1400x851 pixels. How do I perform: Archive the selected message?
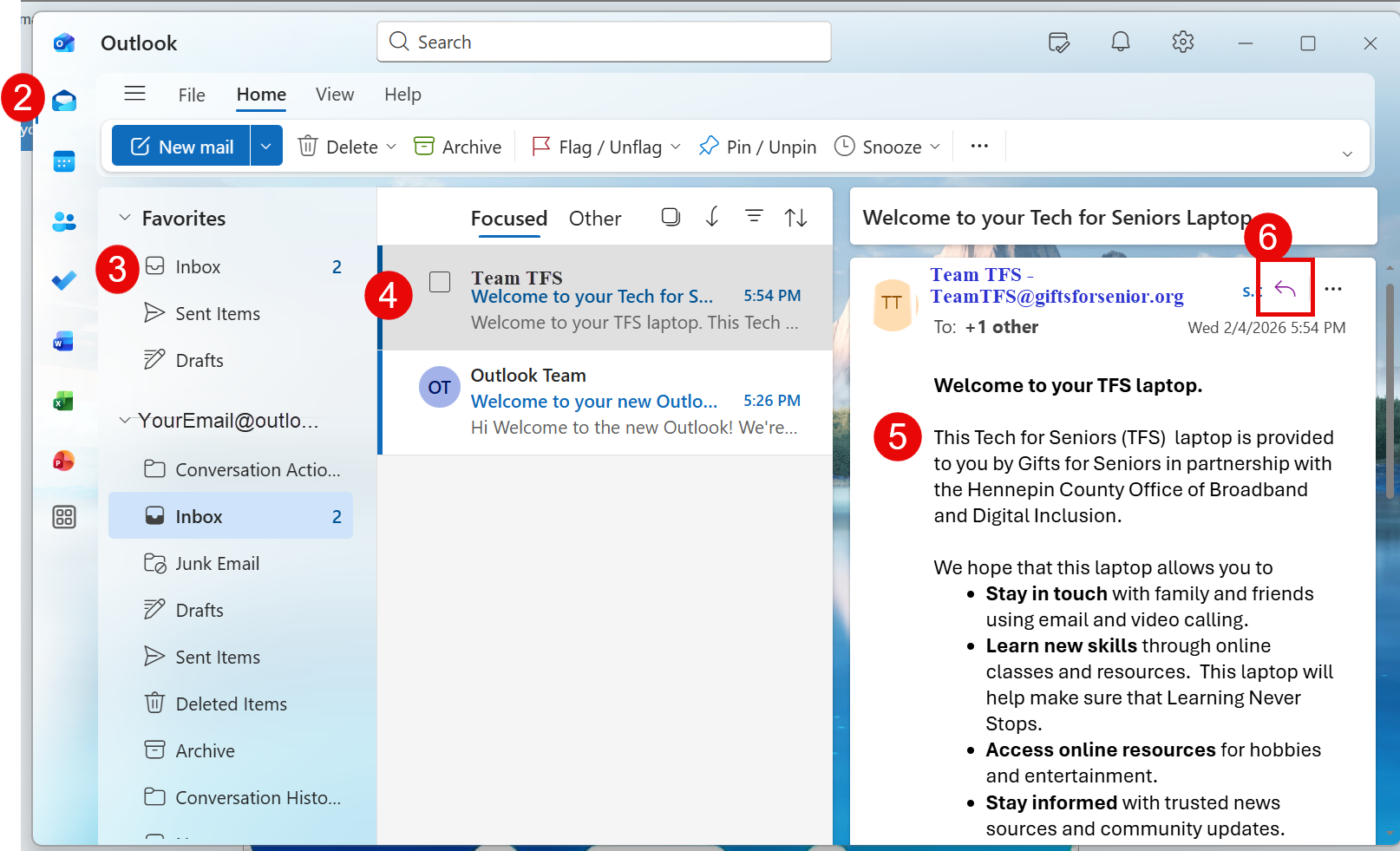click(457, 146)
